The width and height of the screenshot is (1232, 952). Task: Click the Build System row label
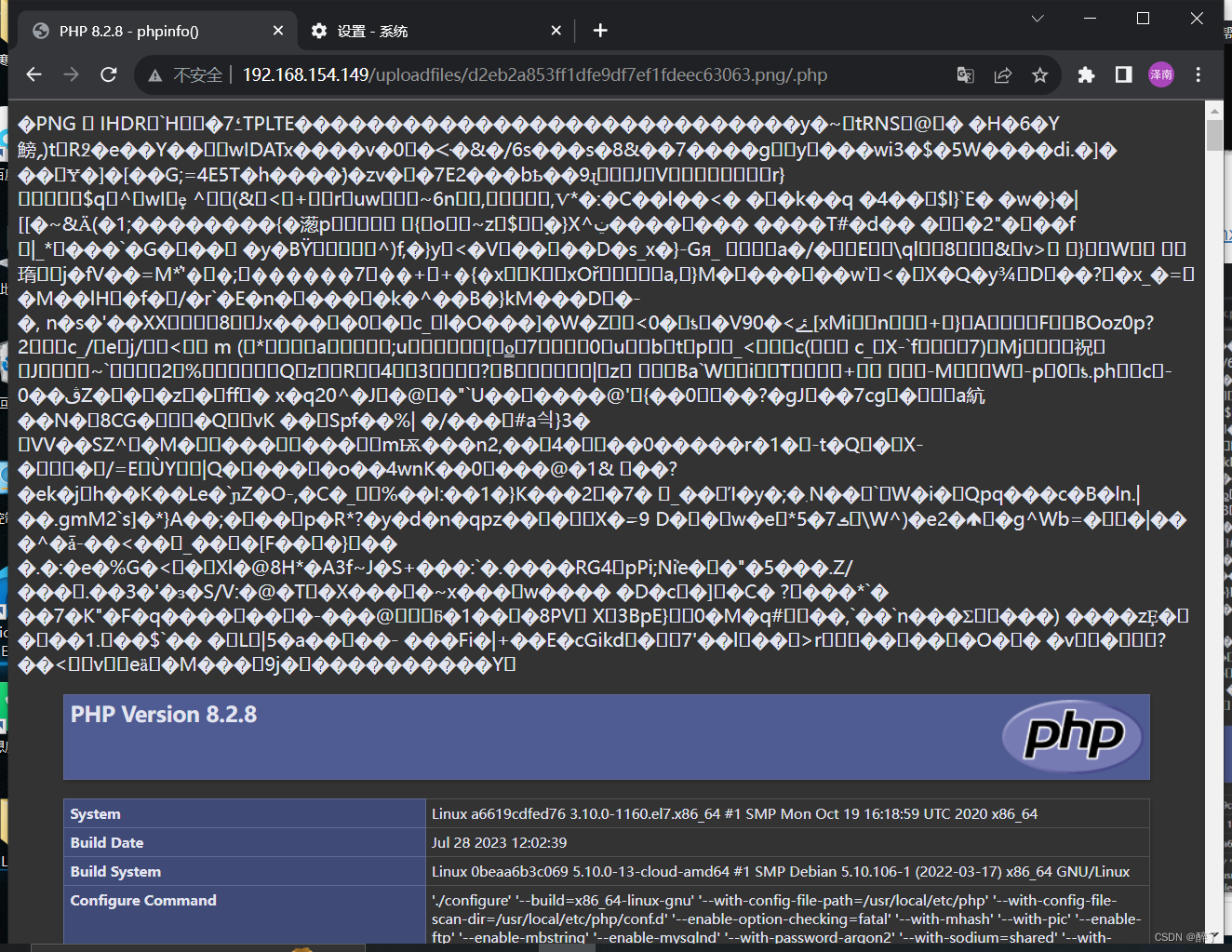coord(116,872)
